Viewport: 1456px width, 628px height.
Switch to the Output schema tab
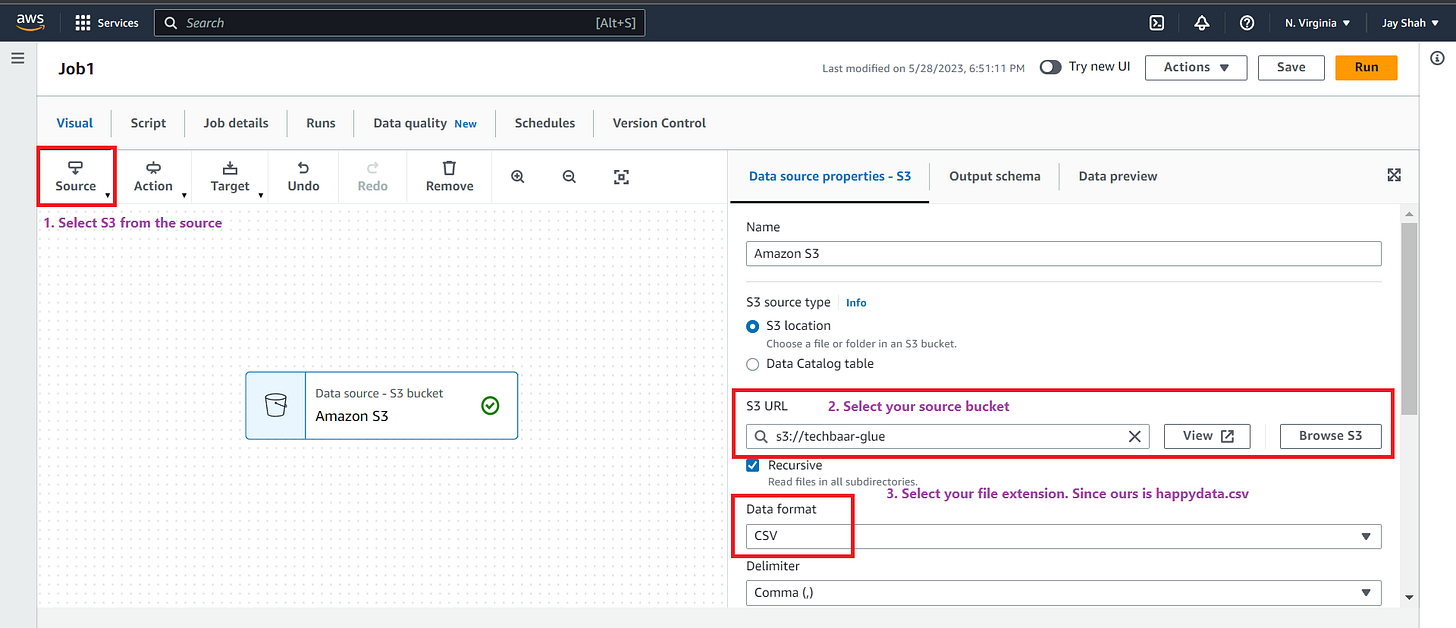(995, 176)
